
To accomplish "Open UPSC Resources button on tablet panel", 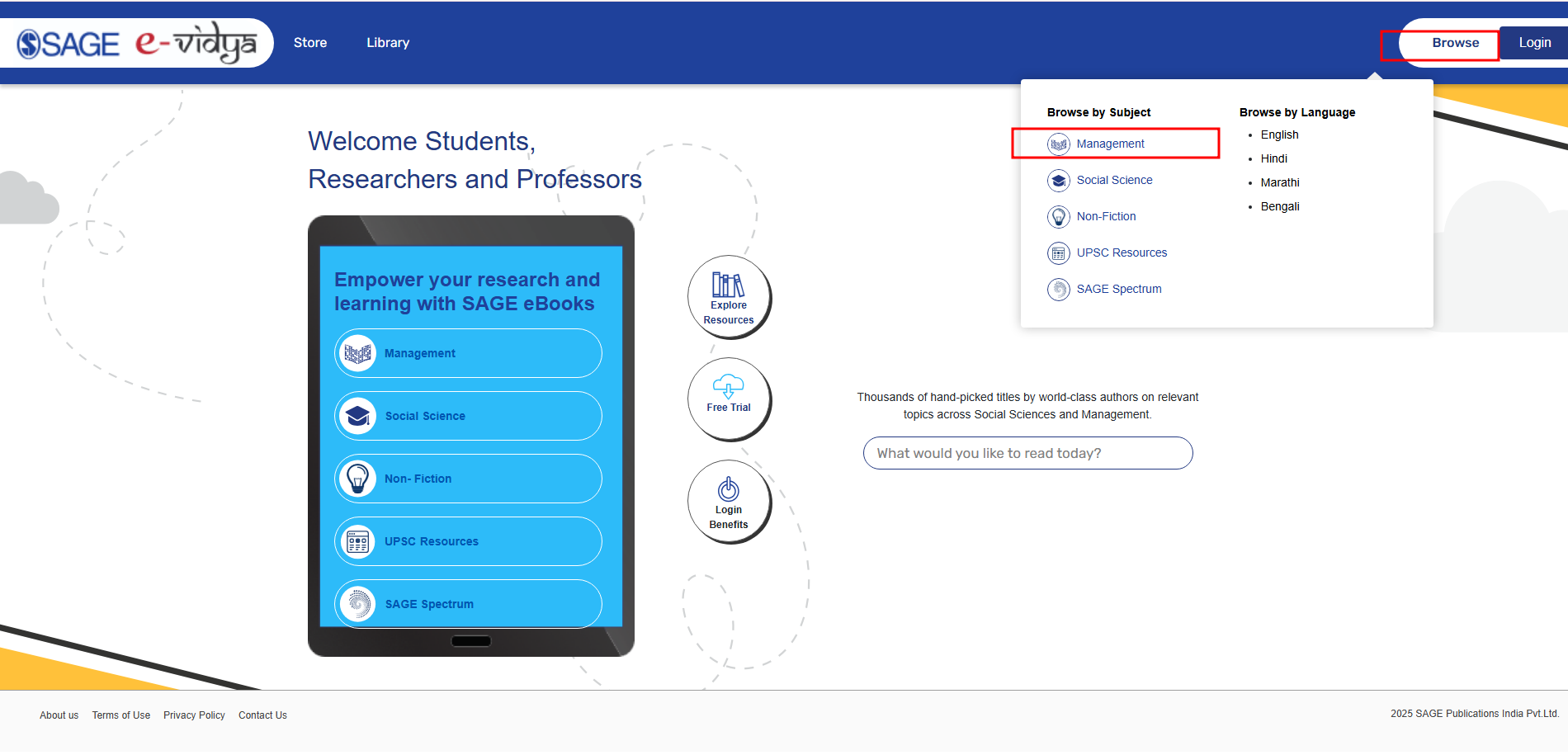I will [x=468, y=541].
